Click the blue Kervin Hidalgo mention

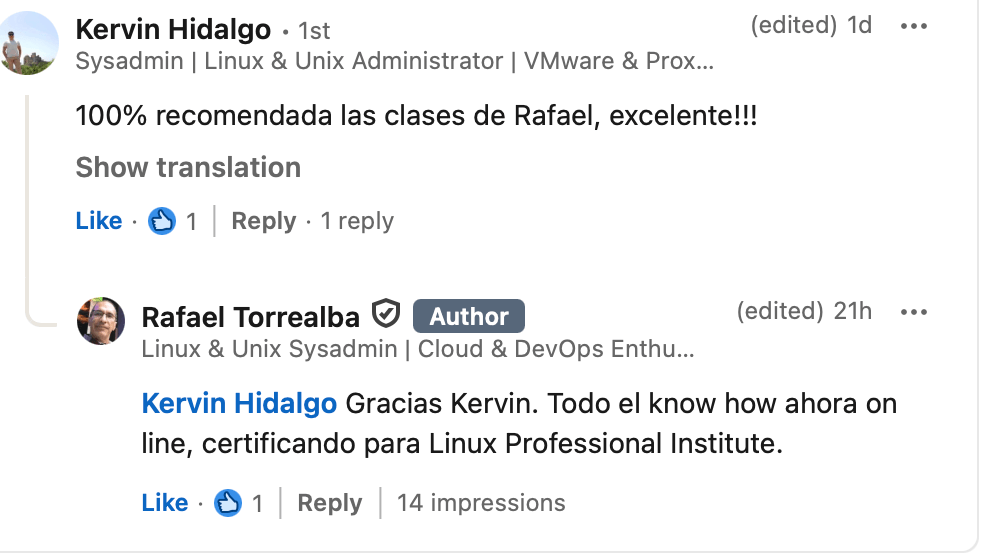[239, 404]
